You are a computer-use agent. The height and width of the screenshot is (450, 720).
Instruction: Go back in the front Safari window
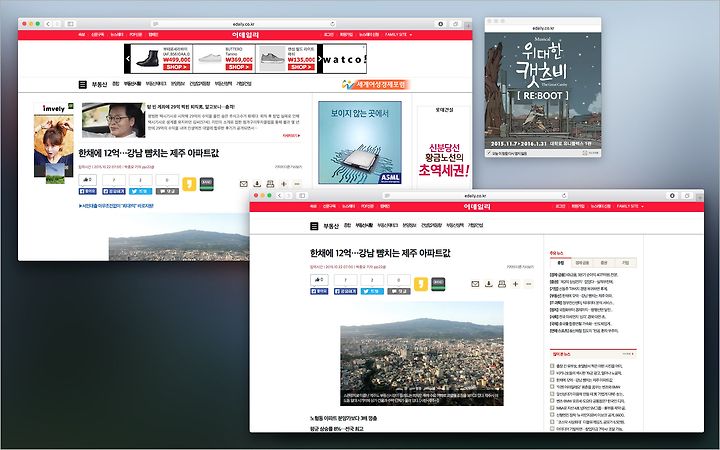pos(279,196)
